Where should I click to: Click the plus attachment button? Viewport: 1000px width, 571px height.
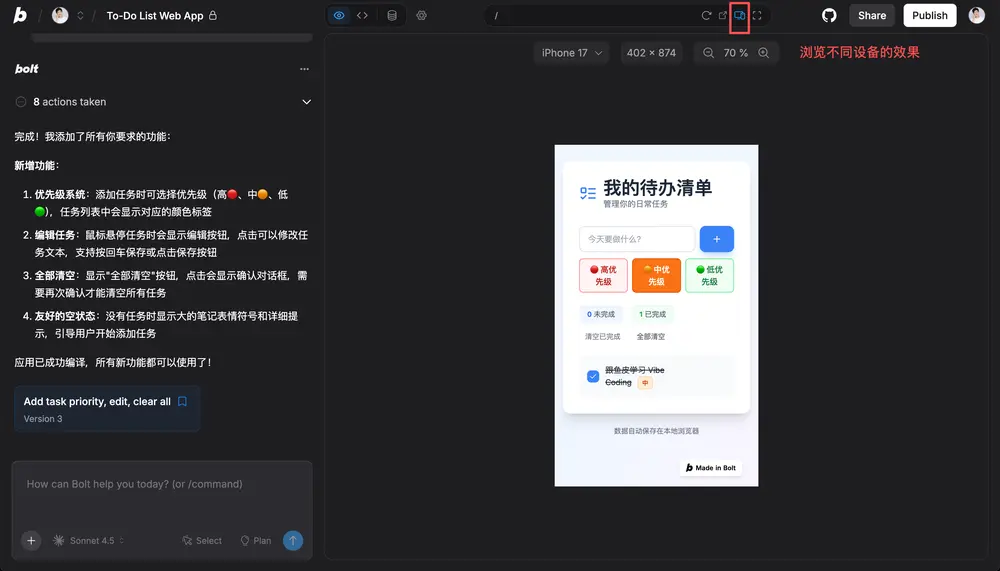click(x=31, y=540)
